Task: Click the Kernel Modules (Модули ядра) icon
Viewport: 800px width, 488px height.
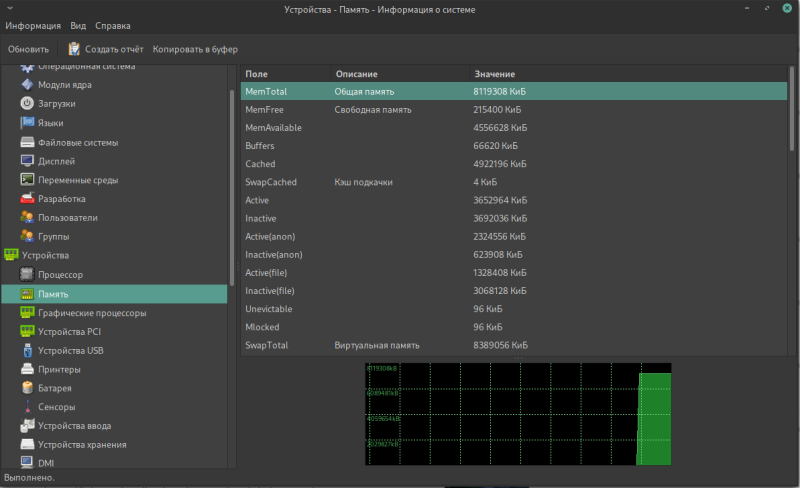Action: (x=28, y=85)
